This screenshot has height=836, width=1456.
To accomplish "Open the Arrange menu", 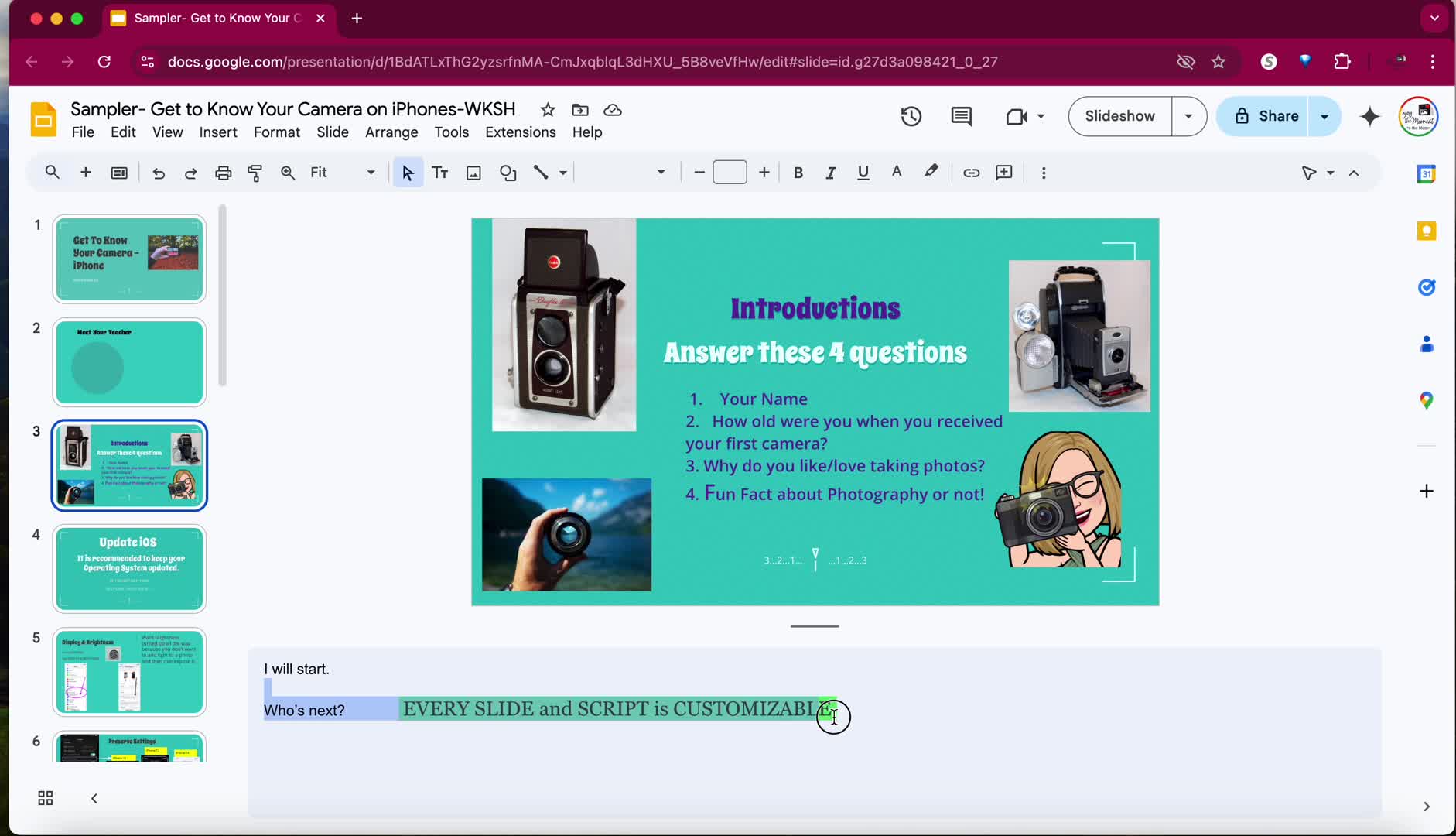I will 391,132.
